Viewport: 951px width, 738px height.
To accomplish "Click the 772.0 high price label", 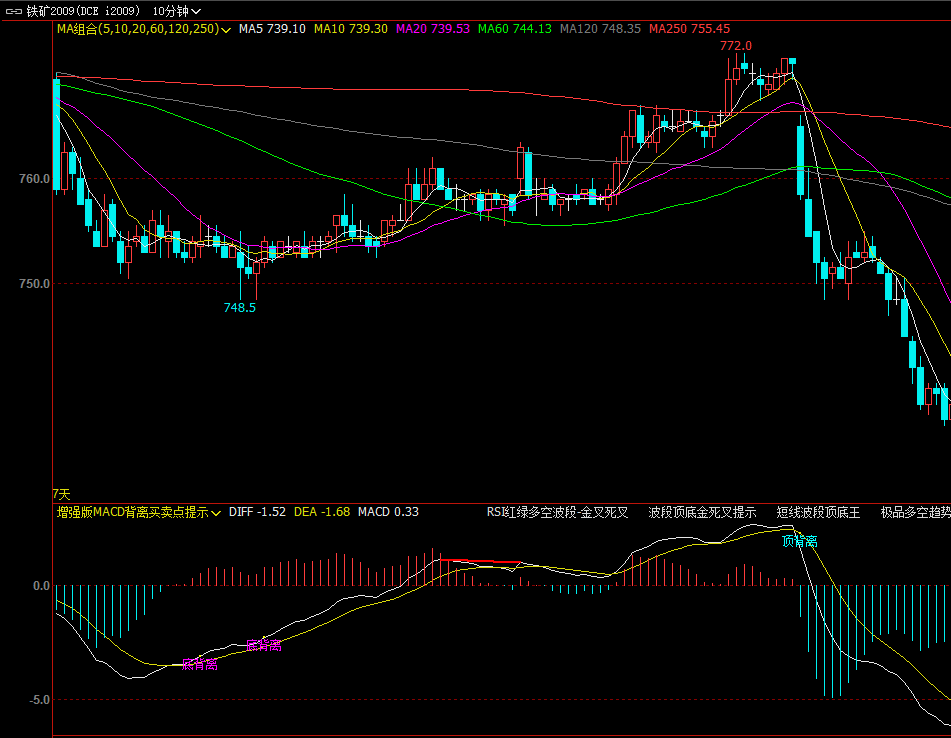I will [736, 45].
